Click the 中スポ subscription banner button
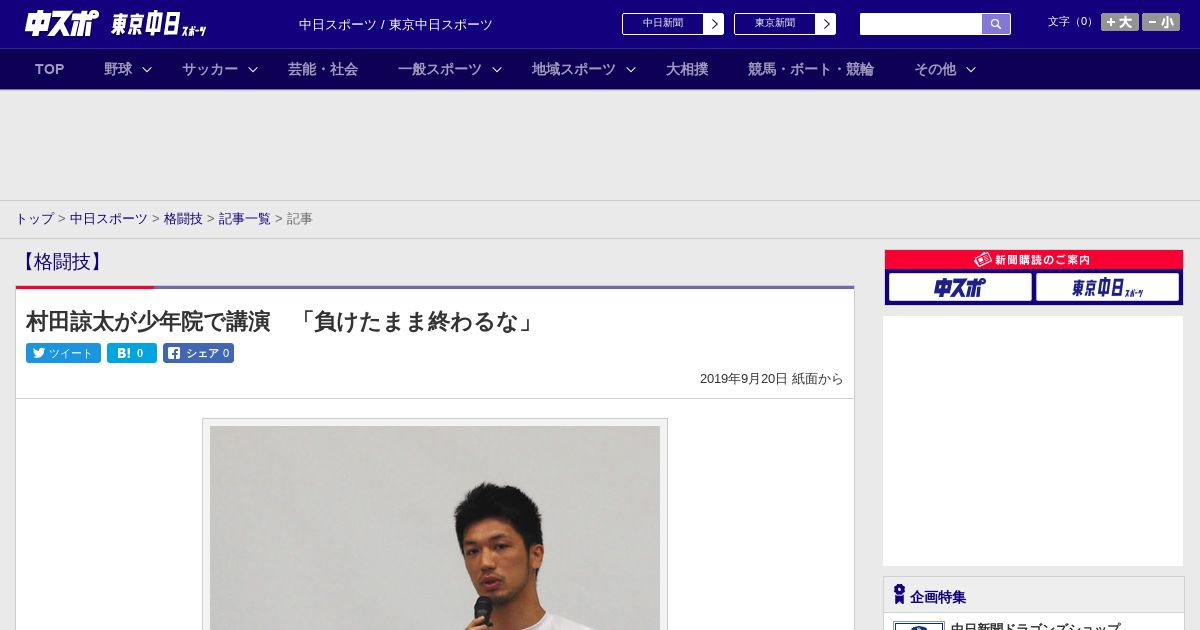 pos(960,287)
